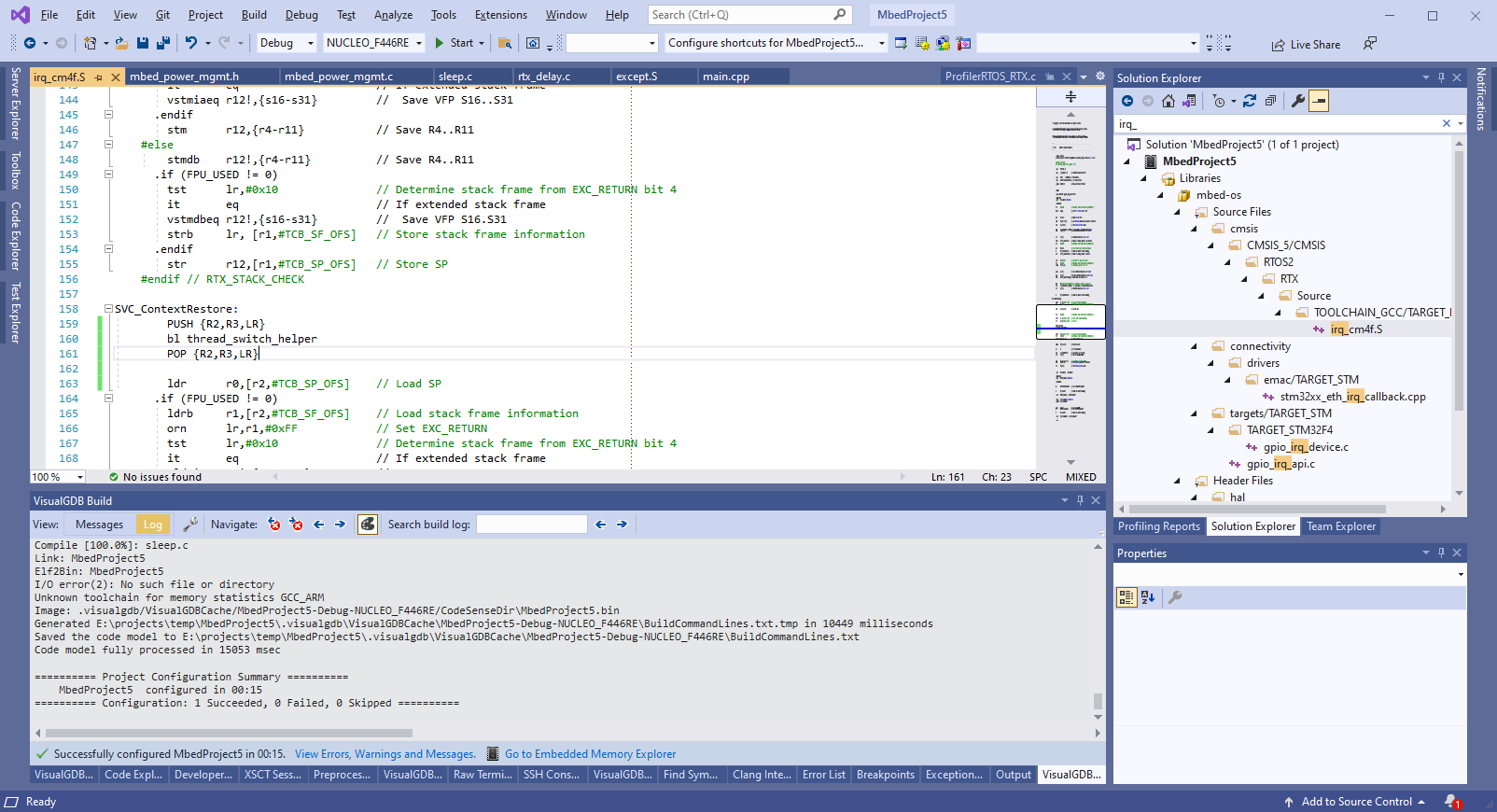1497x812 pixels.
Task: Switch to the main.cpp editor tab
Action: click(x=726, y=77)
